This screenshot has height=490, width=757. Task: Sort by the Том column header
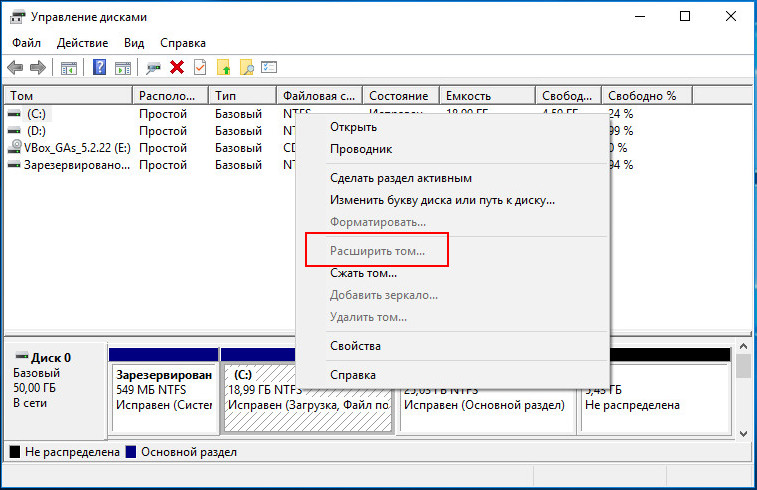[x=68, y=96]
